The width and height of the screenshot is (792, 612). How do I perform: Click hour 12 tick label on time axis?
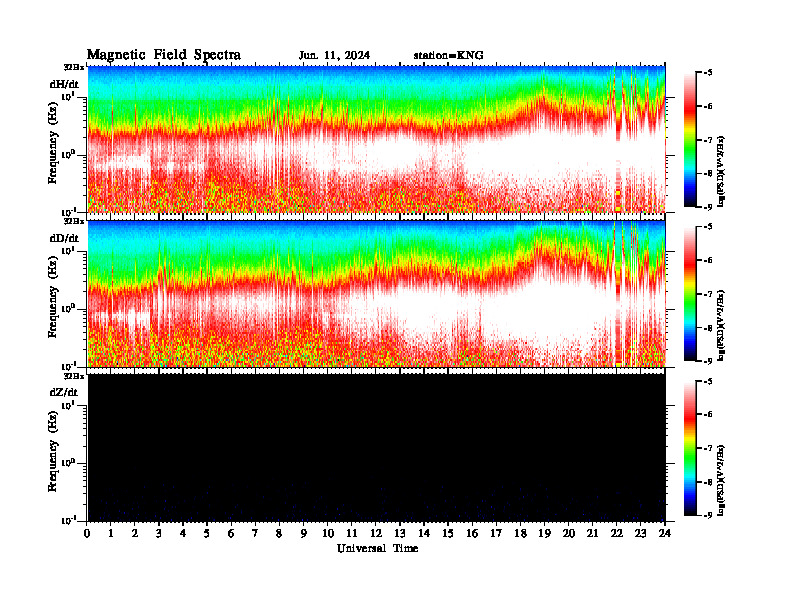point(376,534)
